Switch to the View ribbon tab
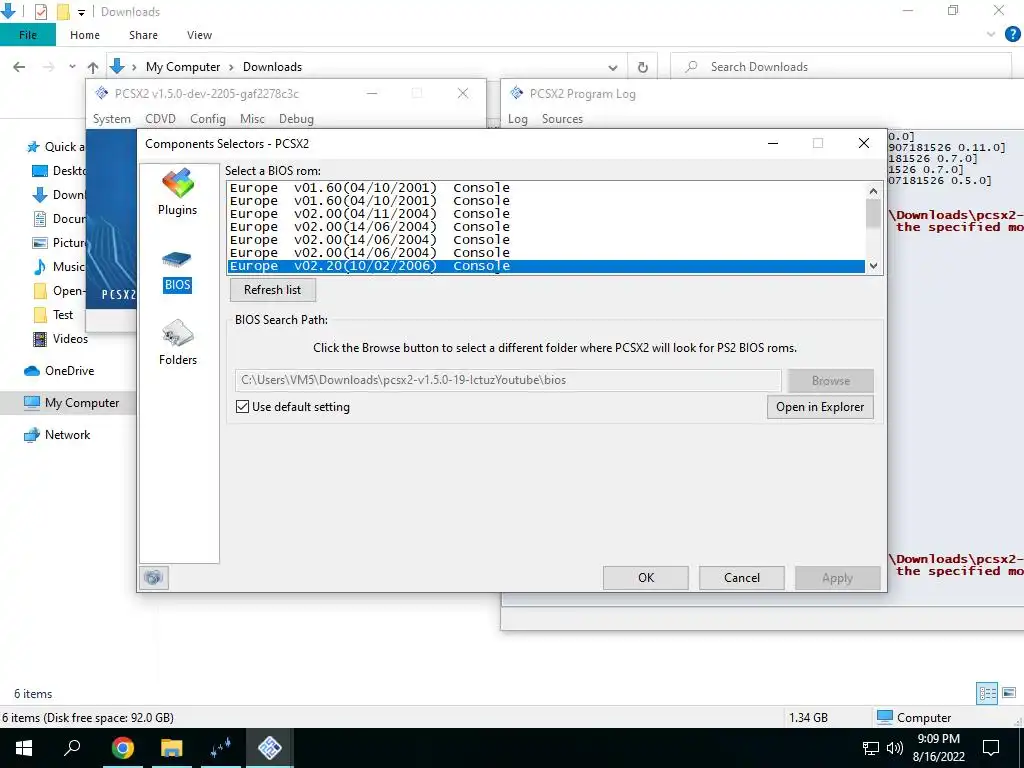Viewport: 1024px width, 768px height. pos(199,35)
